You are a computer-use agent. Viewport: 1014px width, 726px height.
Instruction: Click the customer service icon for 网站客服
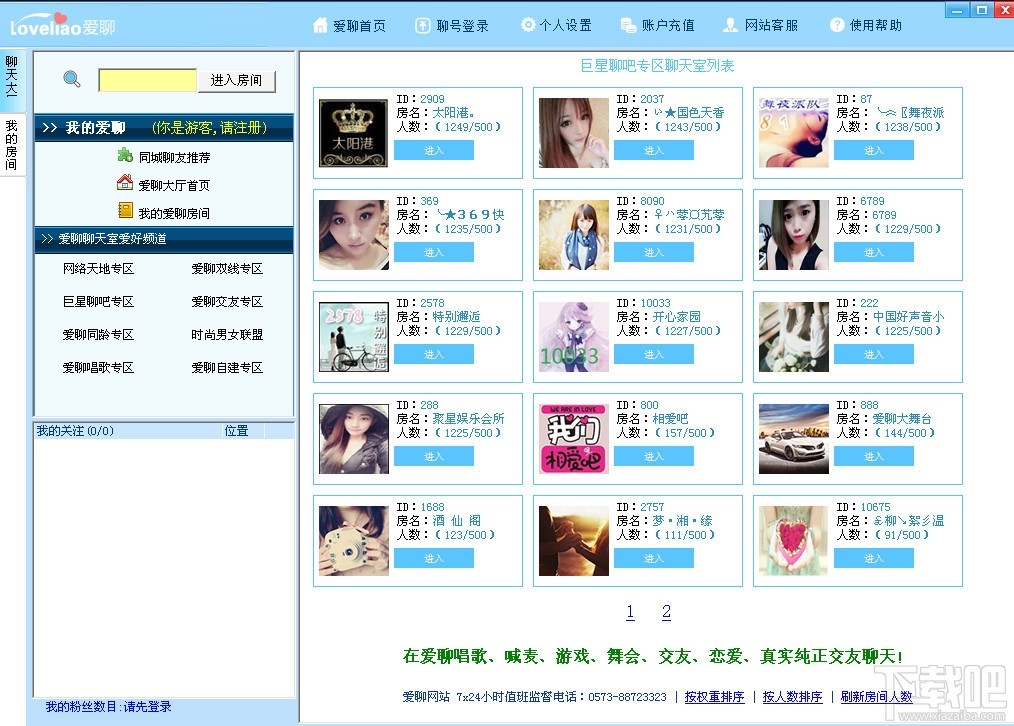click(x=730, y=25)
